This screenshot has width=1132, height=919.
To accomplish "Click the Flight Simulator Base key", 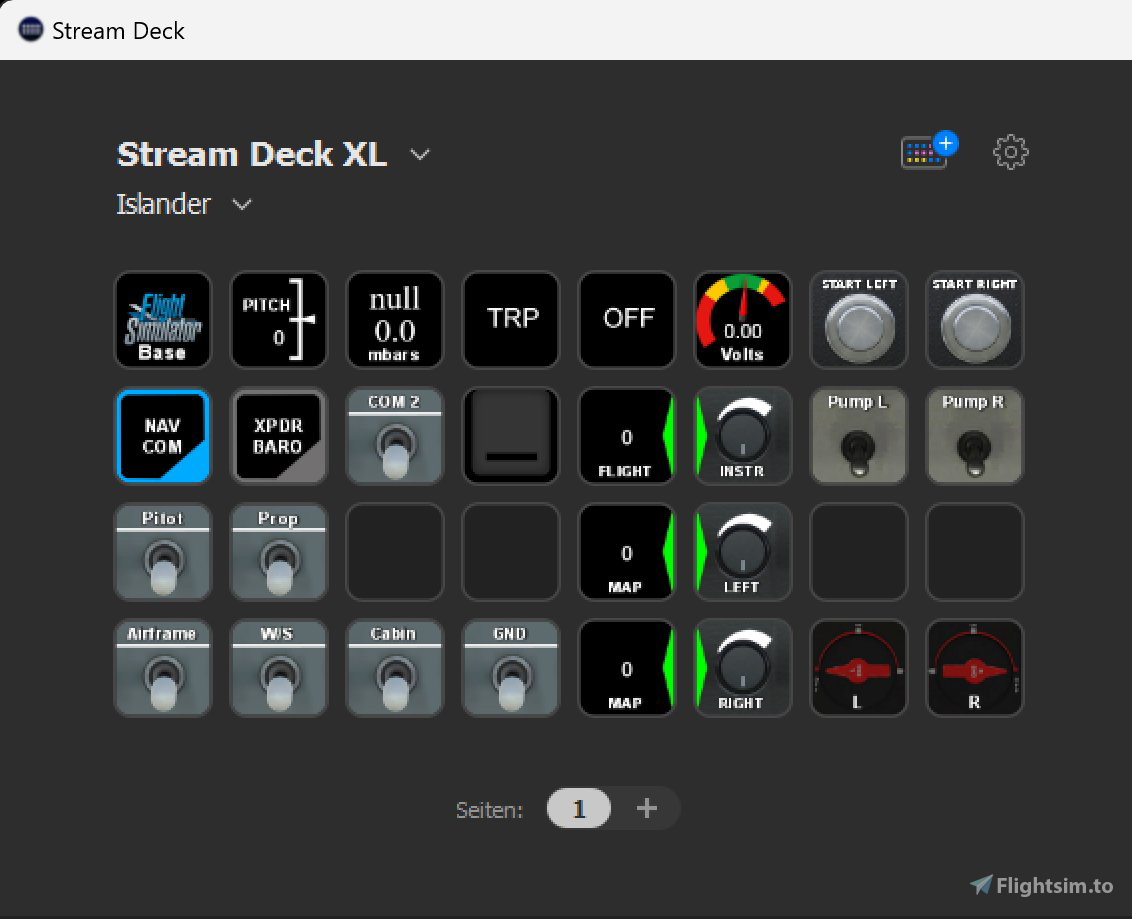I will [x=163, y=319].
